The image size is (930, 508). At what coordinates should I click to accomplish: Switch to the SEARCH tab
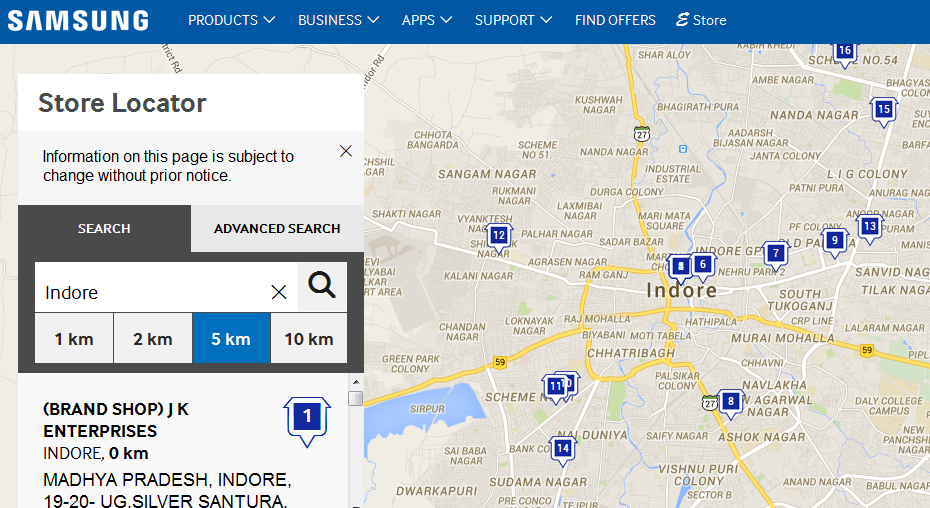(104, 228)
